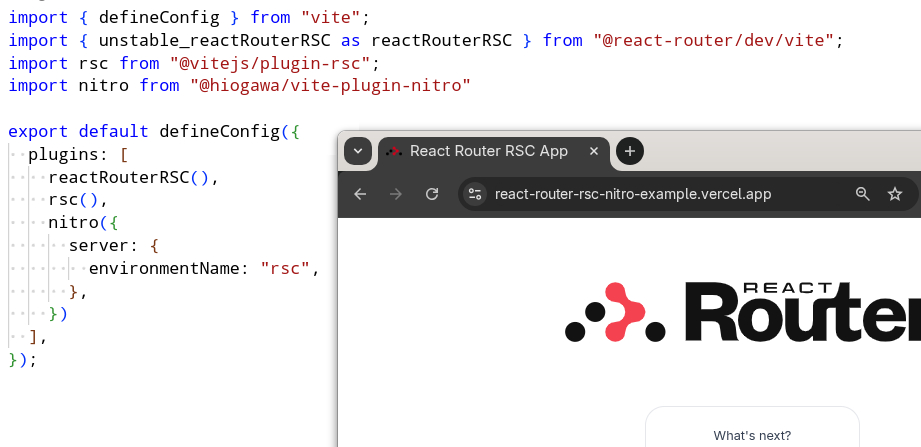Click the "What's next?" card heading
This screenshot has height=447, width=921.
[752, 435]
